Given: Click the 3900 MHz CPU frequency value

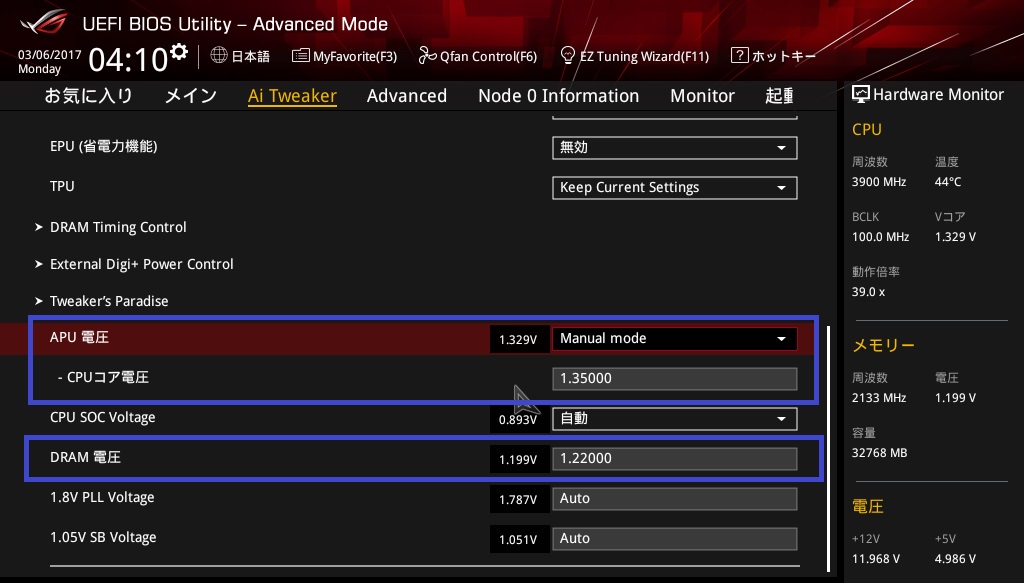Looking at the screenshot, I should (878, 182).
